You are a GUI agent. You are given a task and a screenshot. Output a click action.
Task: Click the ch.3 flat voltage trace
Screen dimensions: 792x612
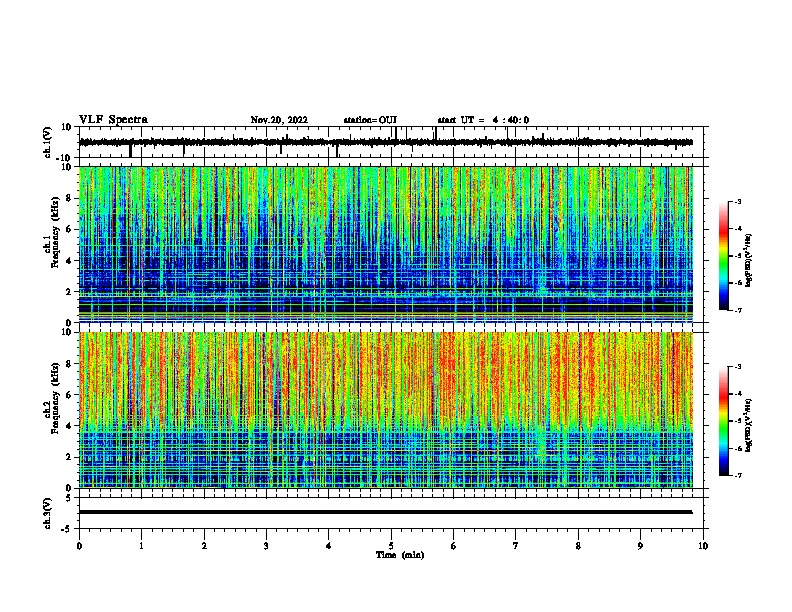tap(385, 512)
